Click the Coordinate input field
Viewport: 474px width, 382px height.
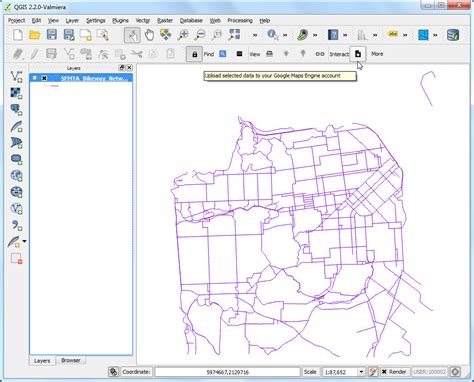[x=227, y=372]
